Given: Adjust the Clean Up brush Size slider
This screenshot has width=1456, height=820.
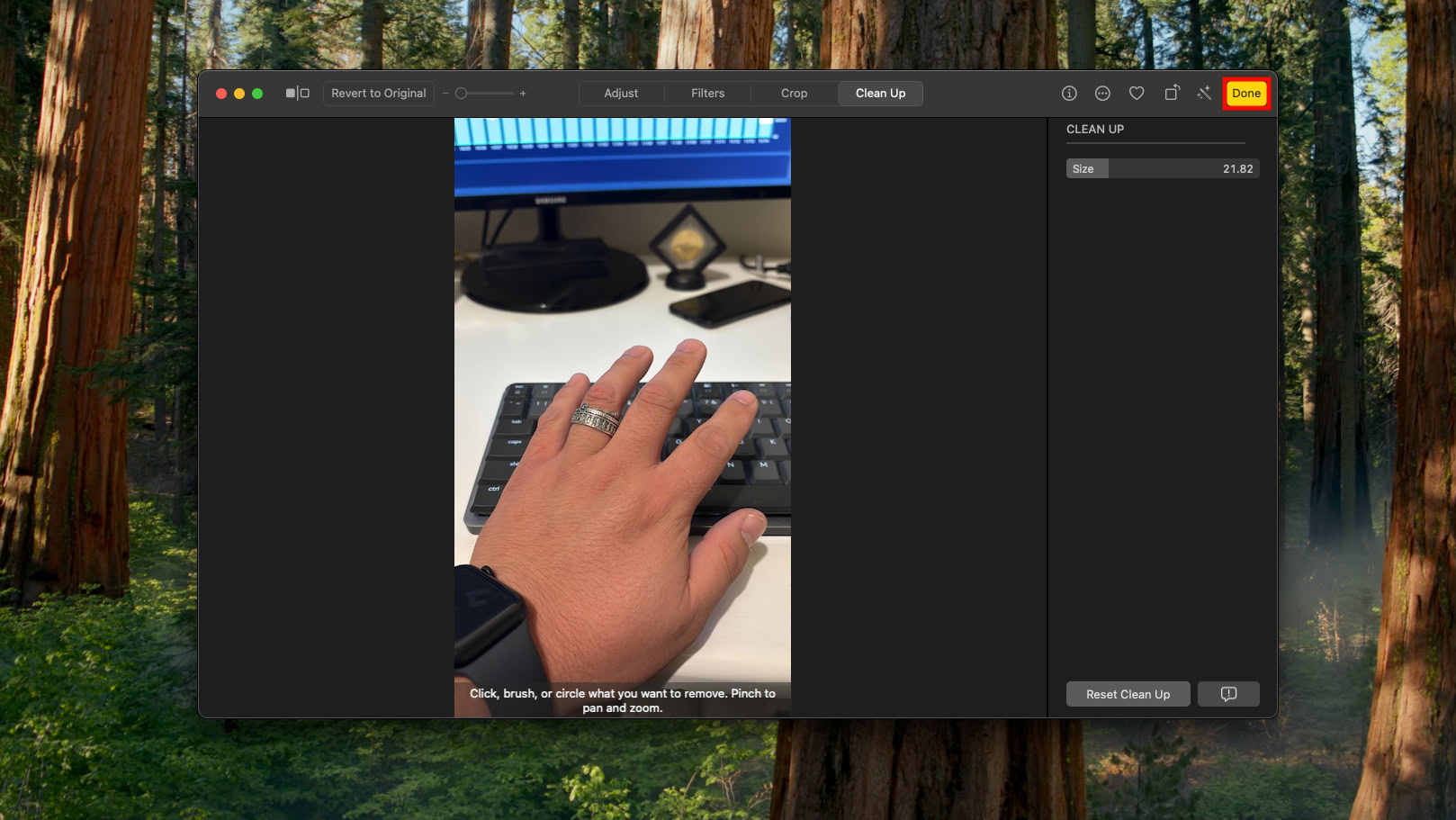Looking at the screenshot, I should coord(1163,169).
